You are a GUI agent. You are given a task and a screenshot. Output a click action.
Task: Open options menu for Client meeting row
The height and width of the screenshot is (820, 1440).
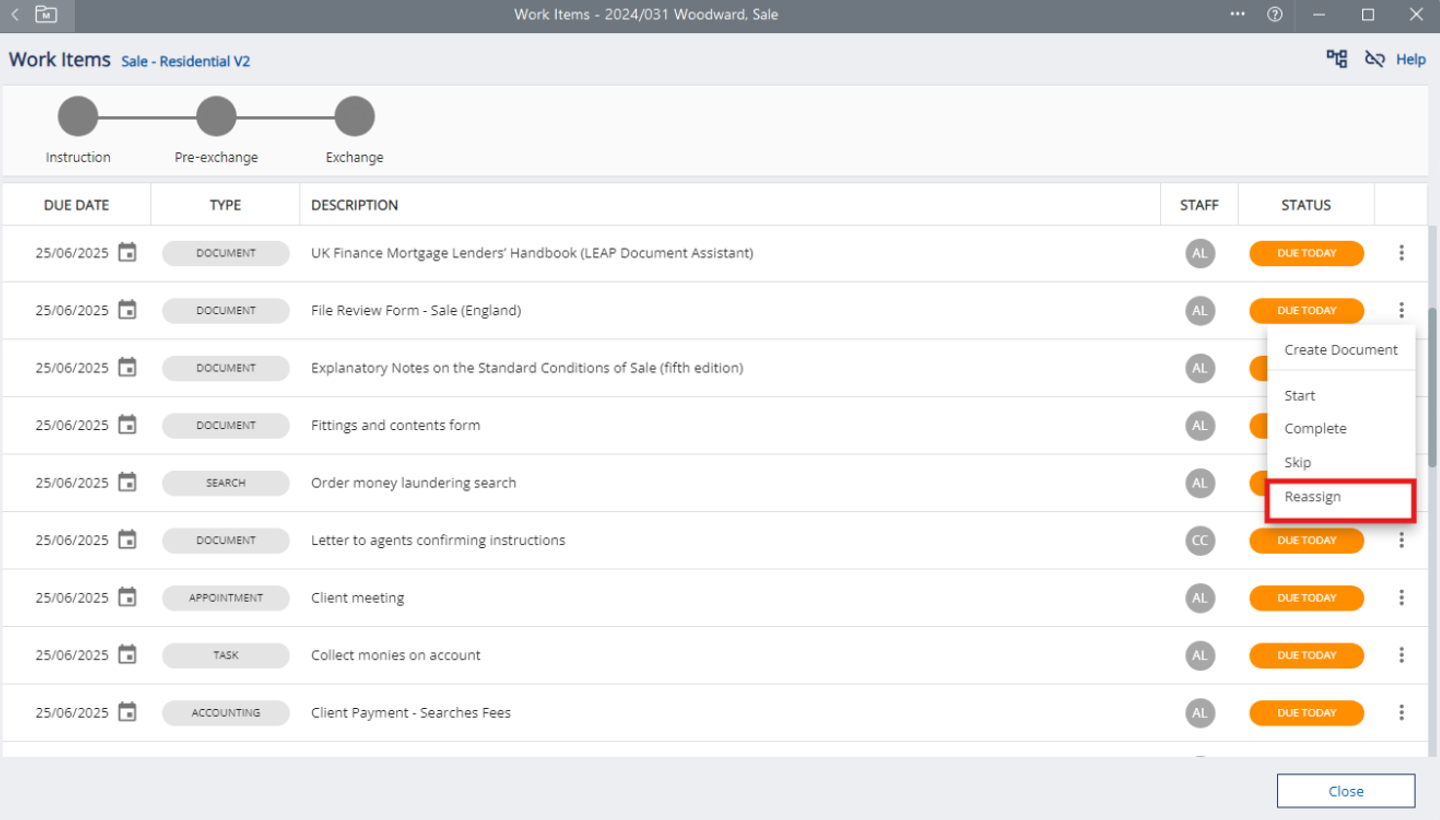[x=1401, y=598]
